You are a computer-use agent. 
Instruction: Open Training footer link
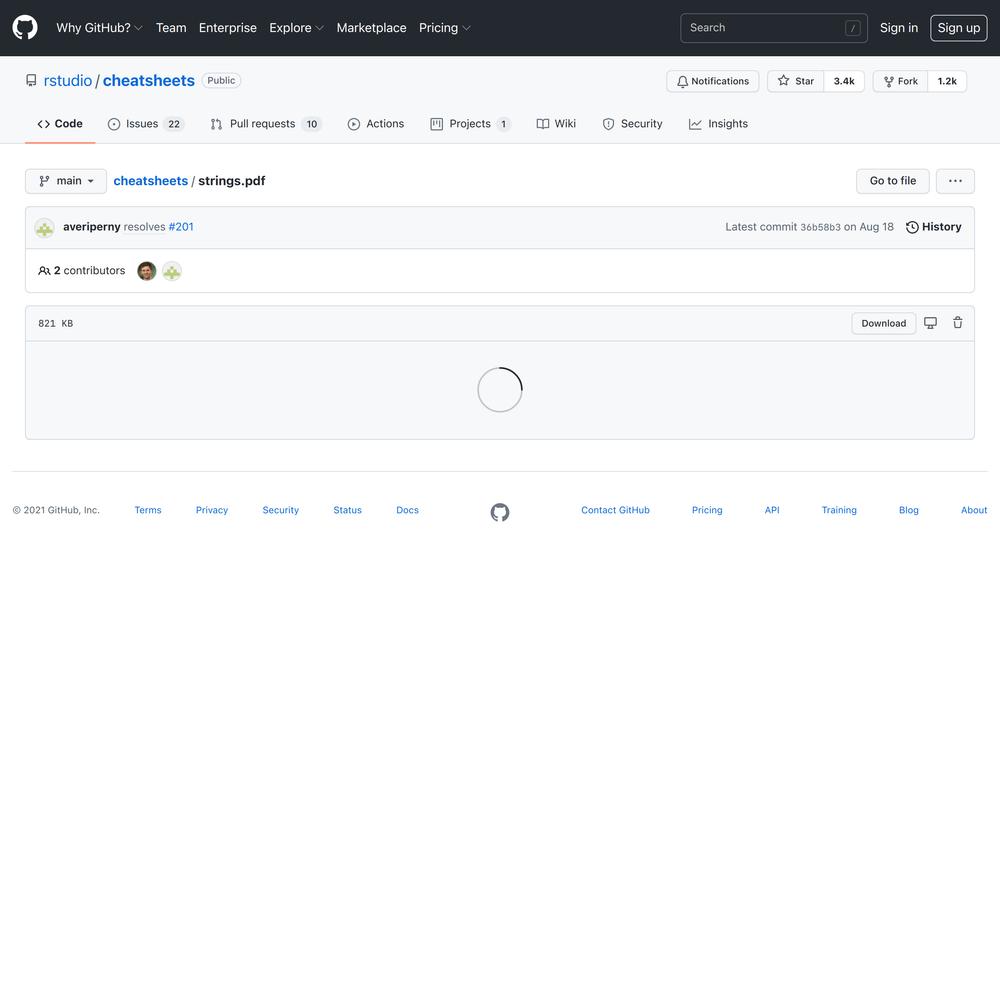(x=839, y=510)
